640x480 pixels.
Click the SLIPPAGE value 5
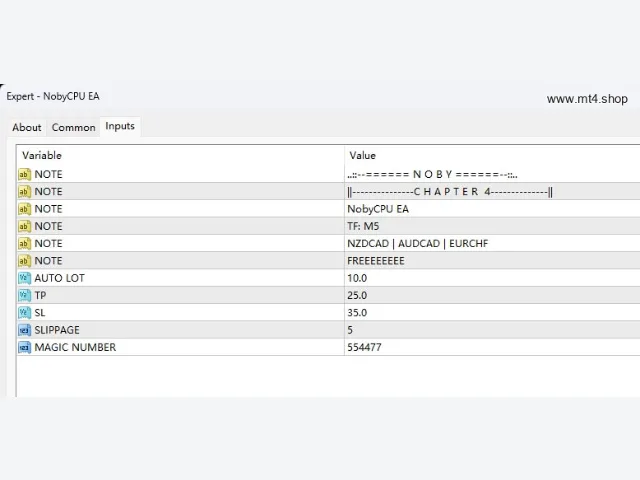[x=350, y=330]
